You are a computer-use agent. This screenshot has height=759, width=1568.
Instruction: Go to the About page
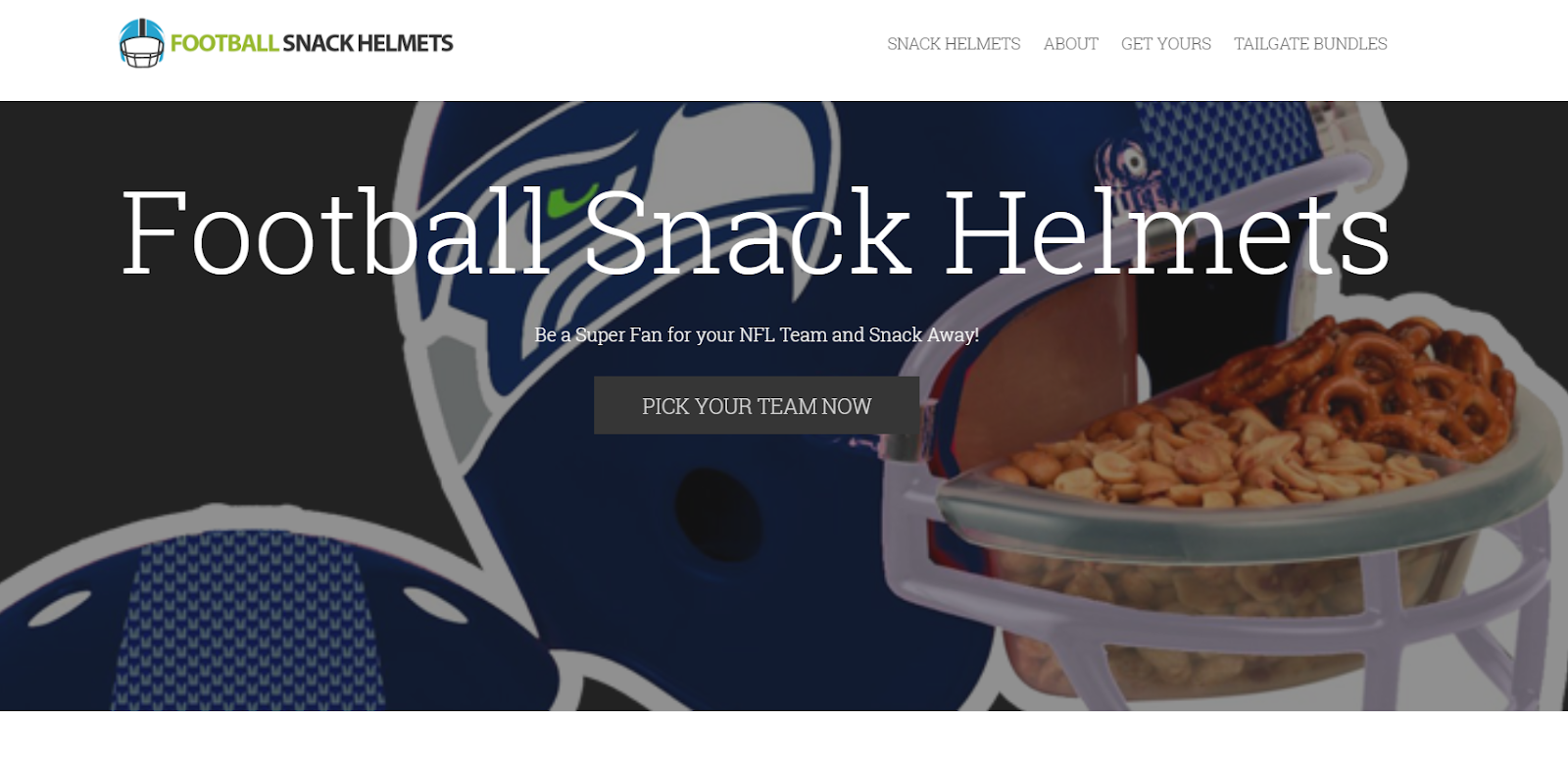[1070, 44]
